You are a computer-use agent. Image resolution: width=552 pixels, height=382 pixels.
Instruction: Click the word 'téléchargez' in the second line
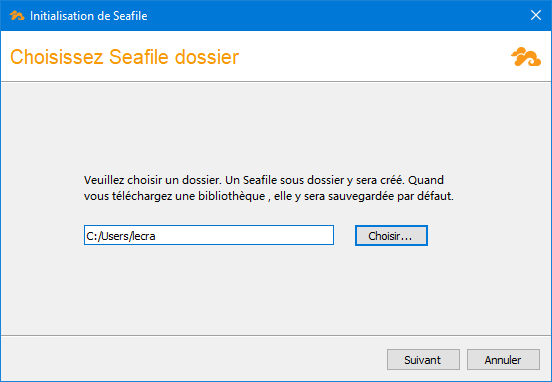pyautogui.click(x=142, y=196)
